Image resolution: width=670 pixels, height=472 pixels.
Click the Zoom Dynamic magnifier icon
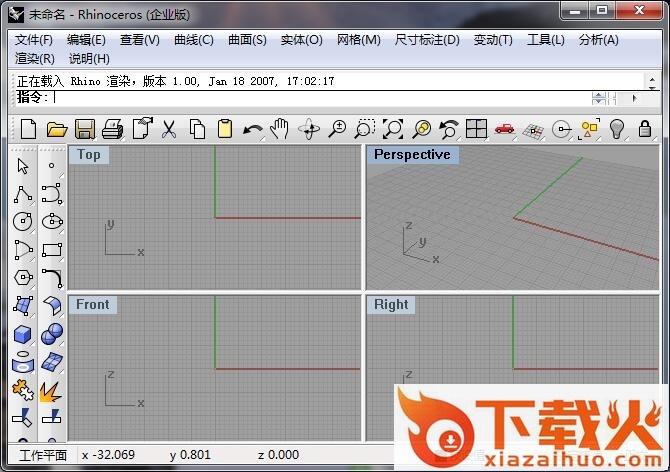click(x=337, y=129)
